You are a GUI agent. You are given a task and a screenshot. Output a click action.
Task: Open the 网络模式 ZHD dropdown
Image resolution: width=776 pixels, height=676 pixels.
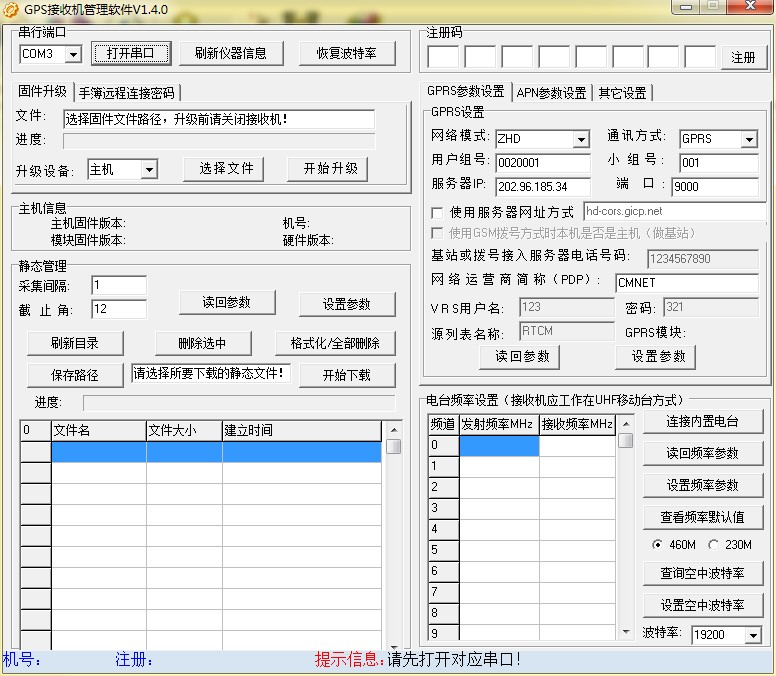click(582, 139)
